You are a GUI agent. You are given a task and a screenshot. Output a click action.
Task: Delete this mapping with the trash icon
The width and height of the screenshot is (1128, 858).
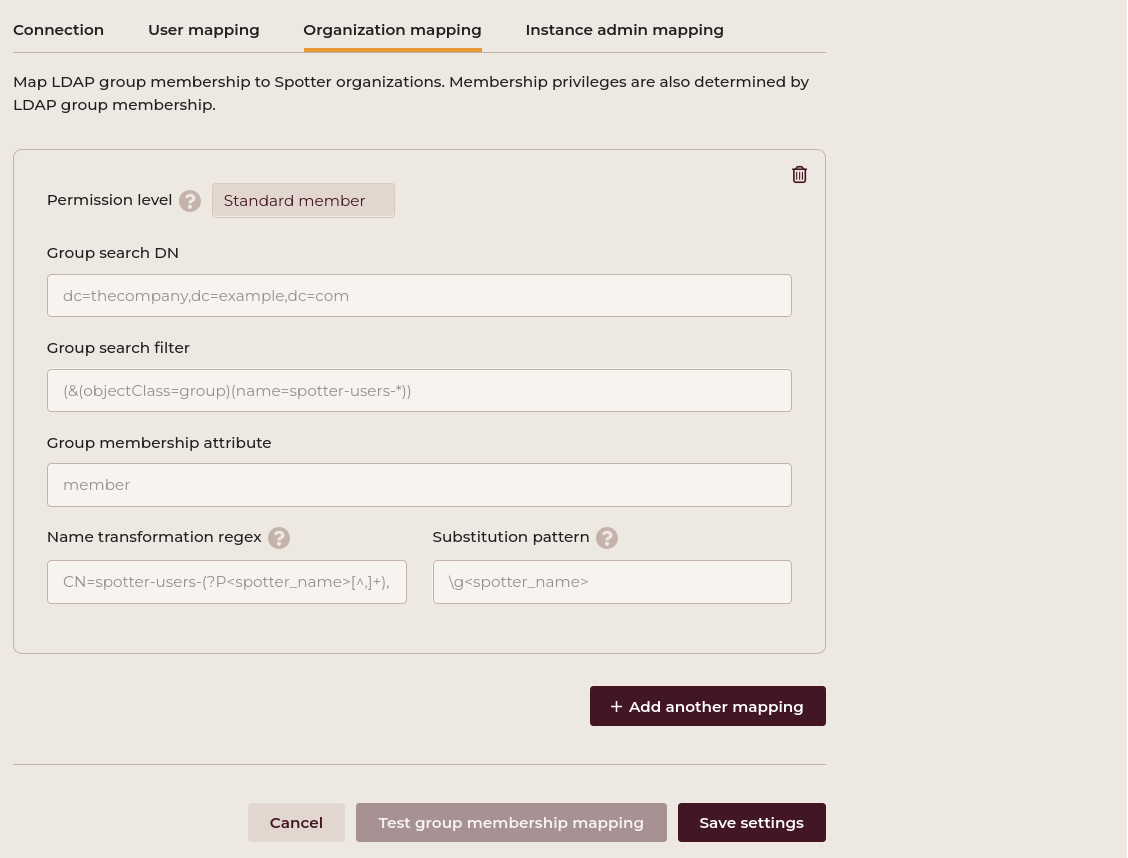click(x=799, y=175)
